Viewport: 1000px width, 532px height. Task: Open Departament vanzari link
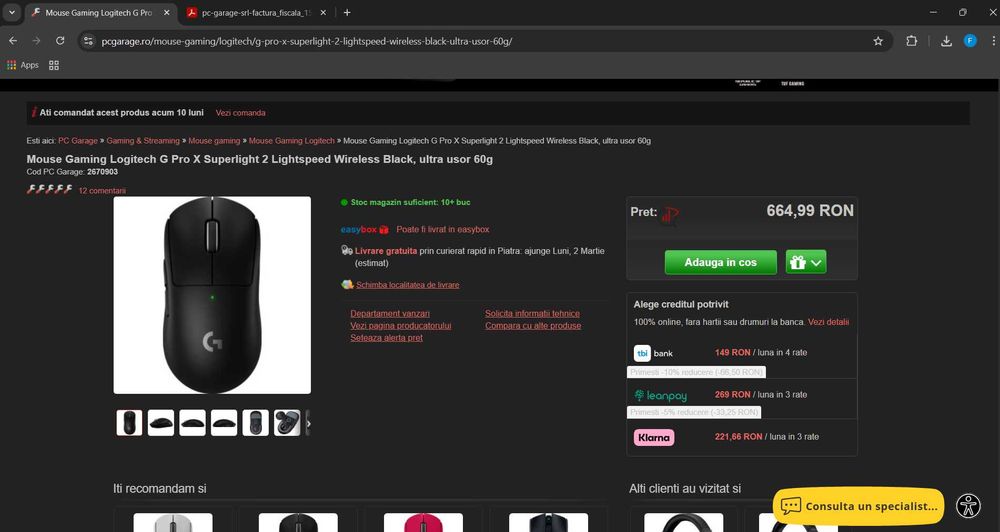(390, 314)
